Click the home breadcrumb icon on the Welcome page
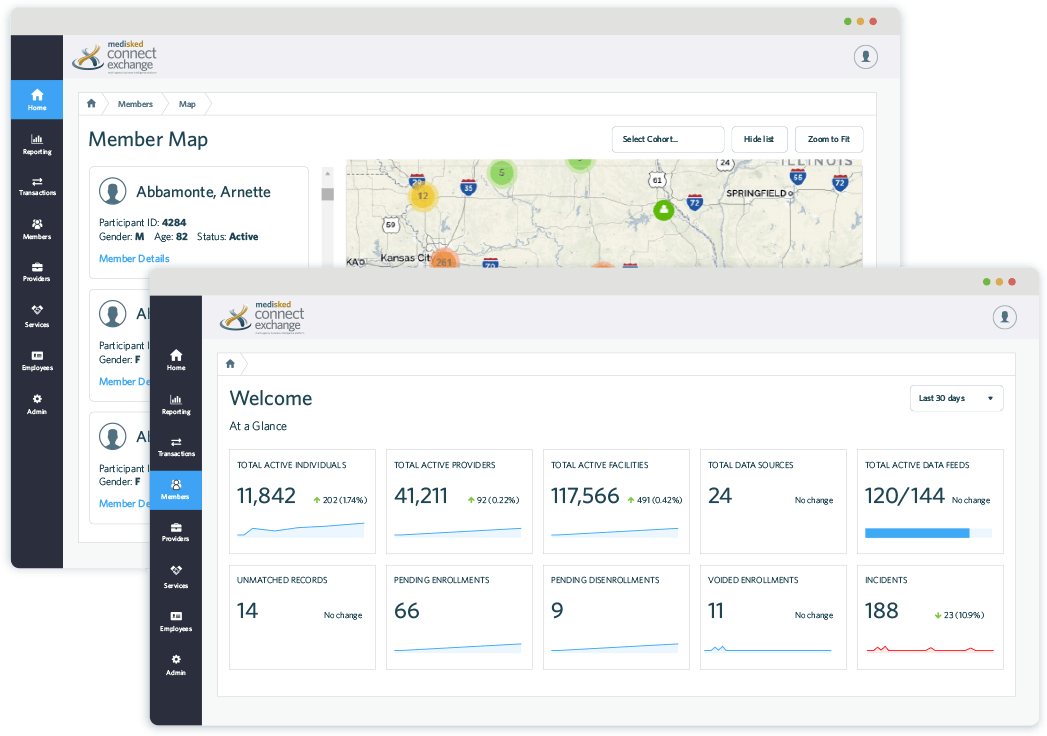The width and height of the screenshot is (1047, 736). click(230, 364)
